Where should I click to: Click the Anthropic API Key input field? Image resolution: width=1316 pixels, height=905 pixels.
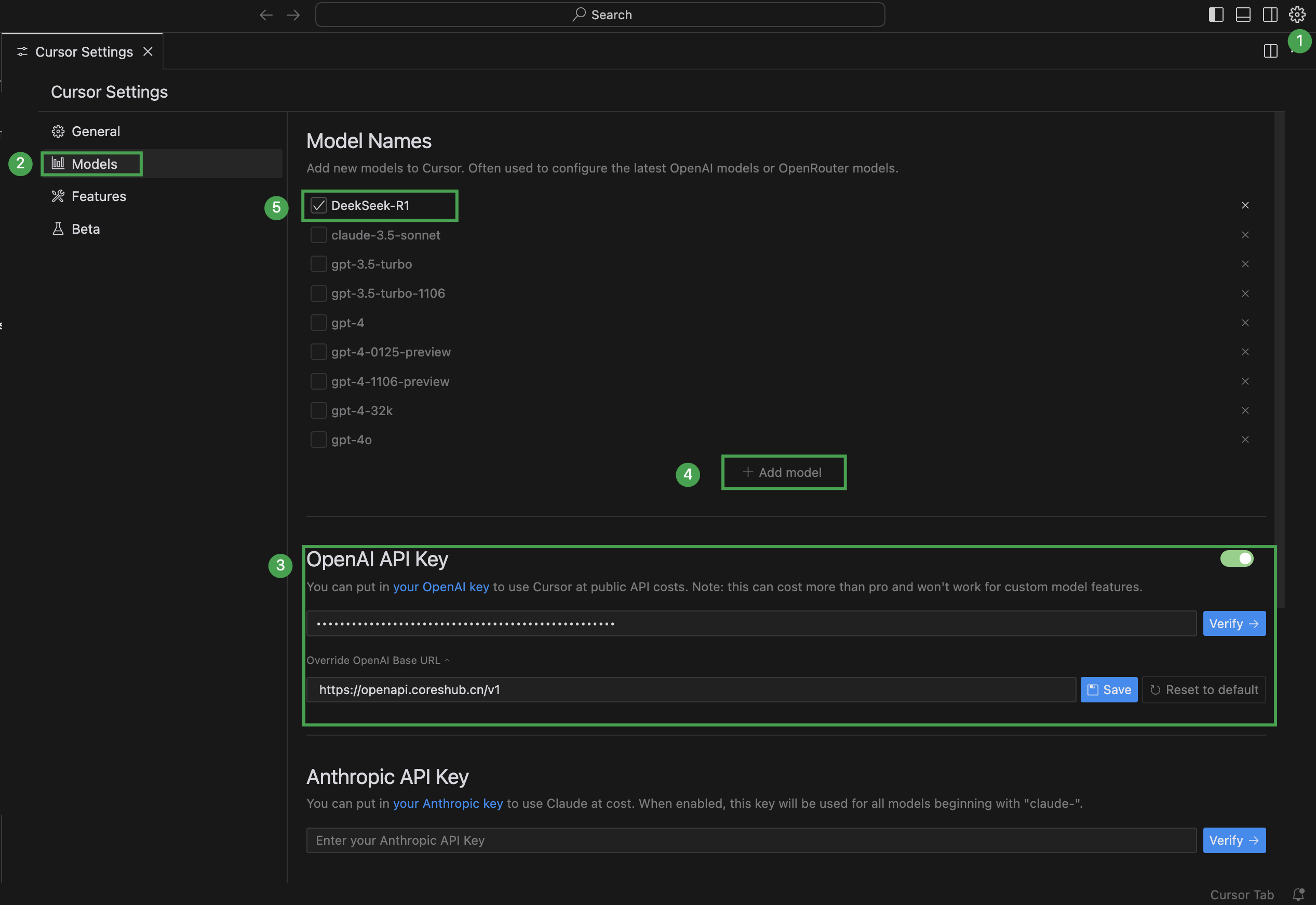[x=751, y=841]
